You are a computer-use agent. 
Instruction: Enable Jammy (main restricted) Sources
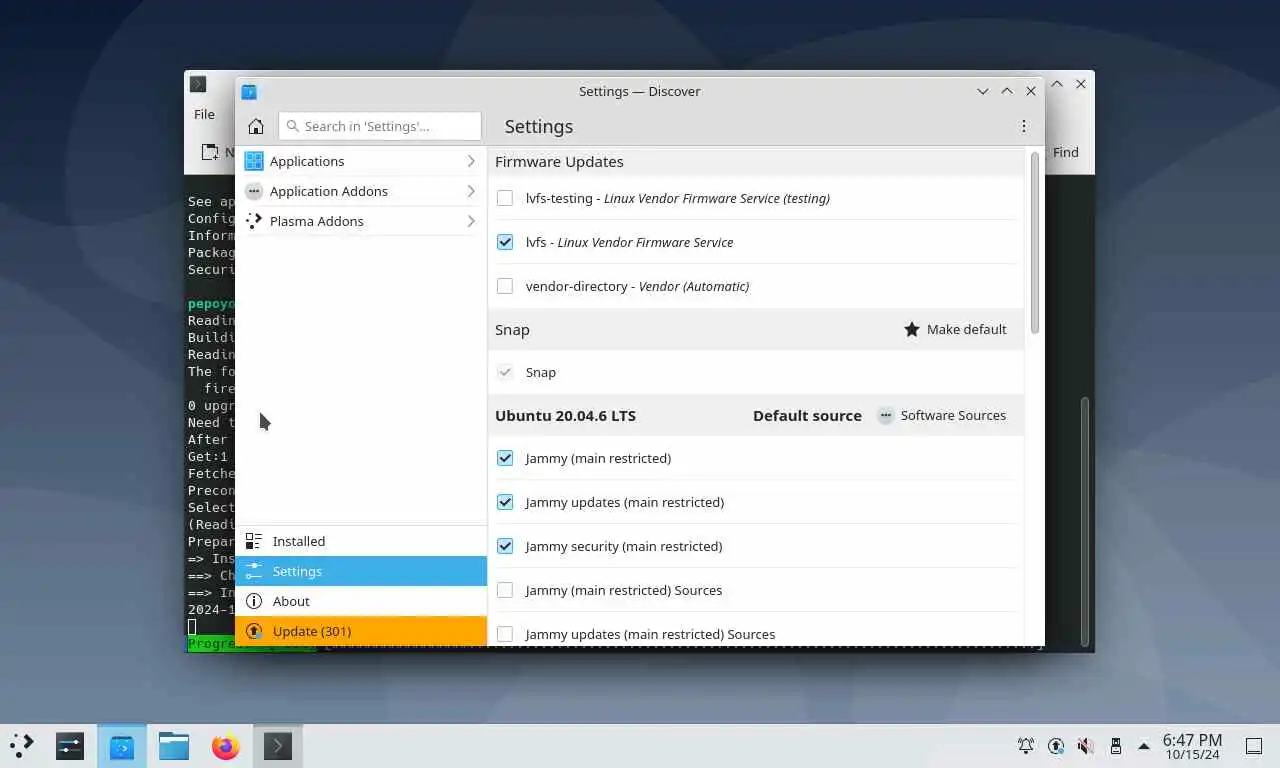505,590
